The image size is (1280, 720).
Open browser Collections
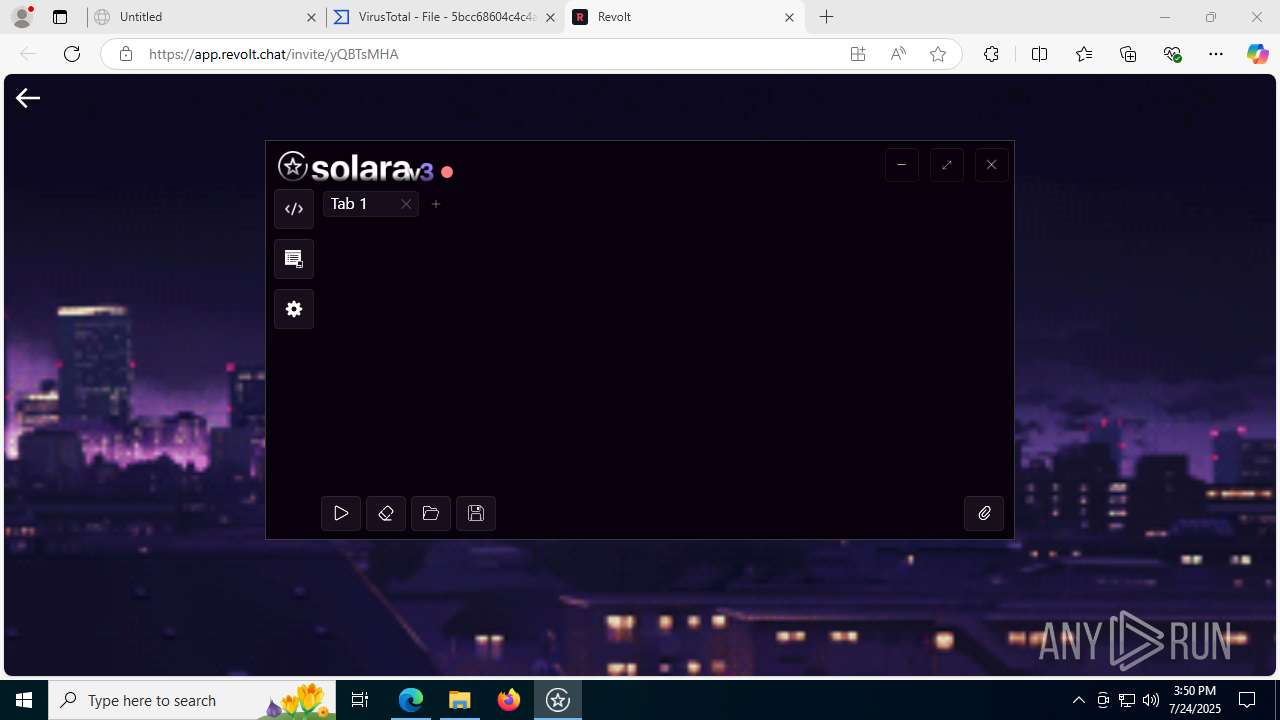[1128, 54]
